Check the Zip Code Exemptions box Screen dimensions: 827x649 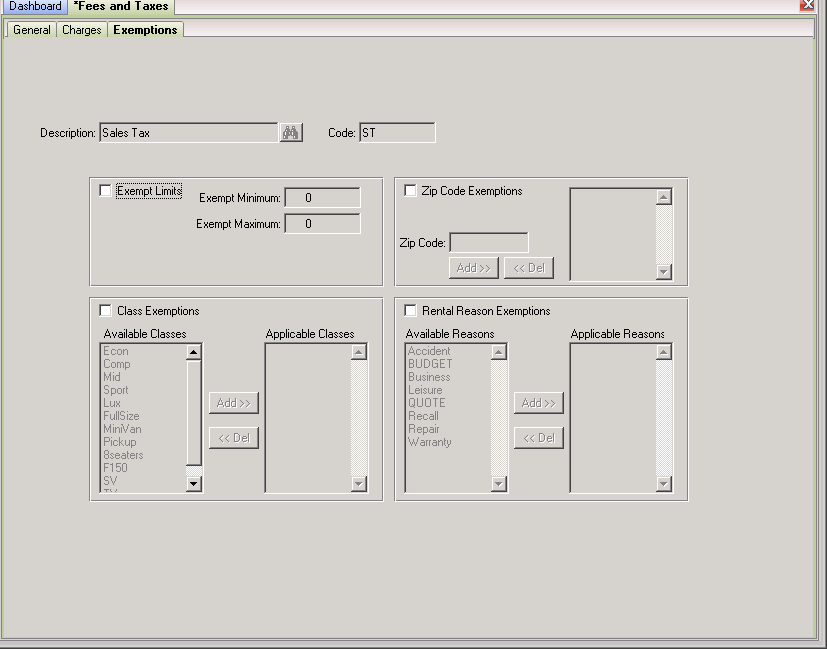[x=410, y=190]
